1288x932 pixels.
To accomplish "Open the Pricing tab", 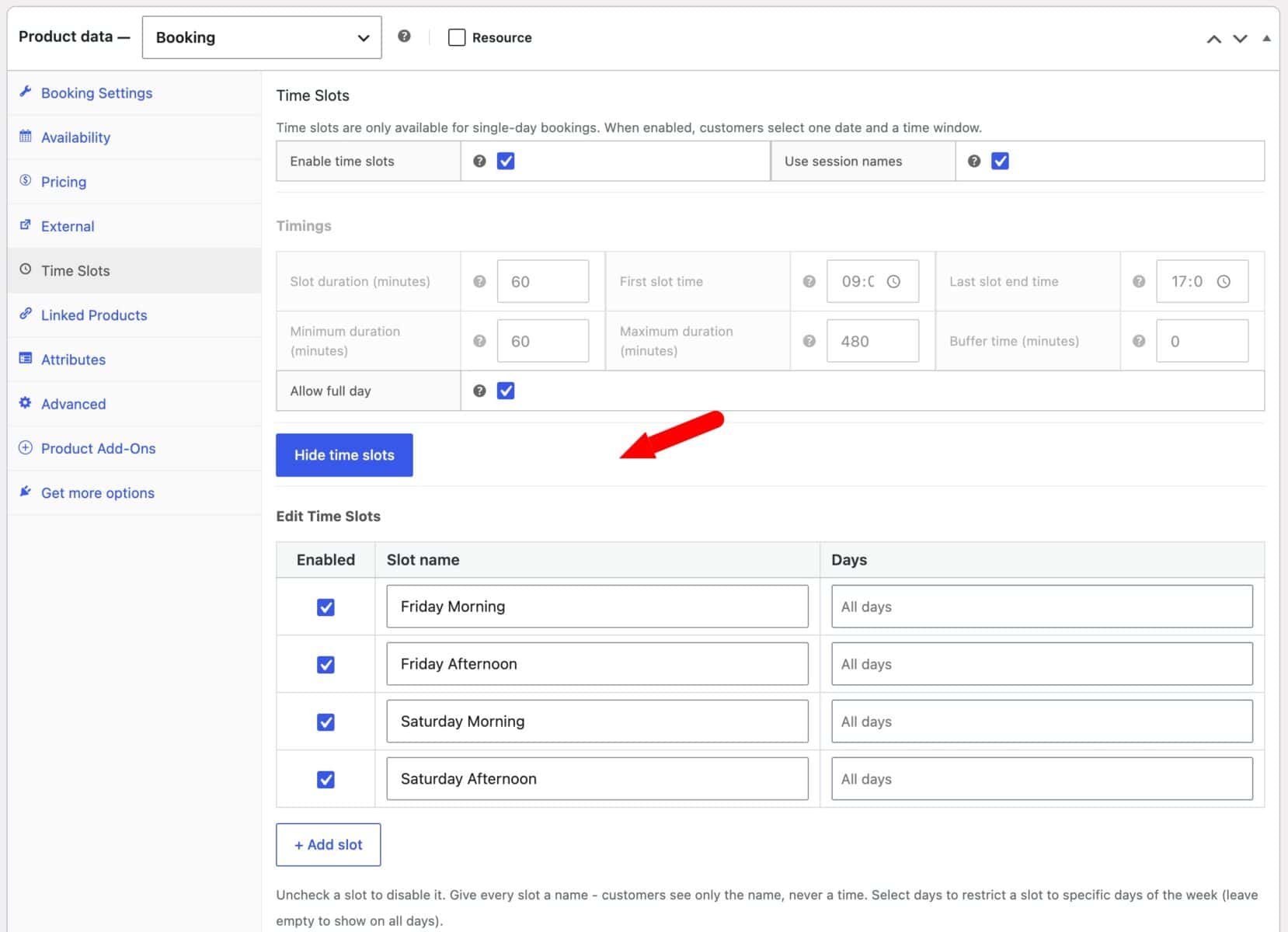I will [x=134, y=182].
